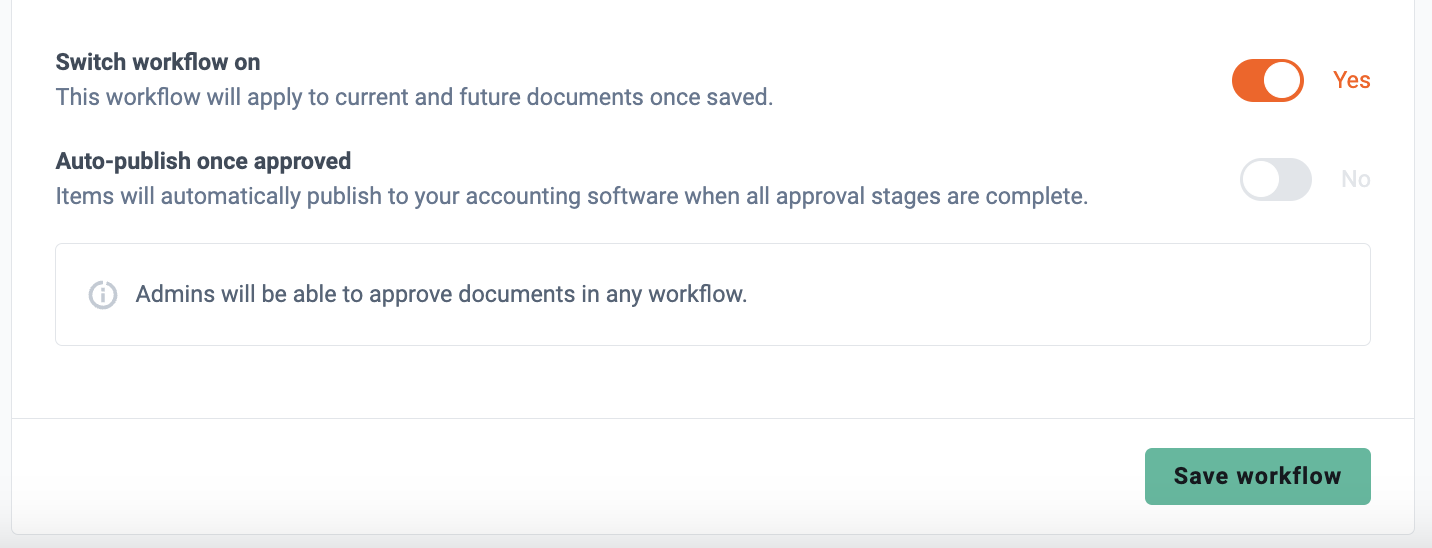The image size is (1432, 548).
Task: Click the 'This workflow will apply' description
Action: point(415,98)
